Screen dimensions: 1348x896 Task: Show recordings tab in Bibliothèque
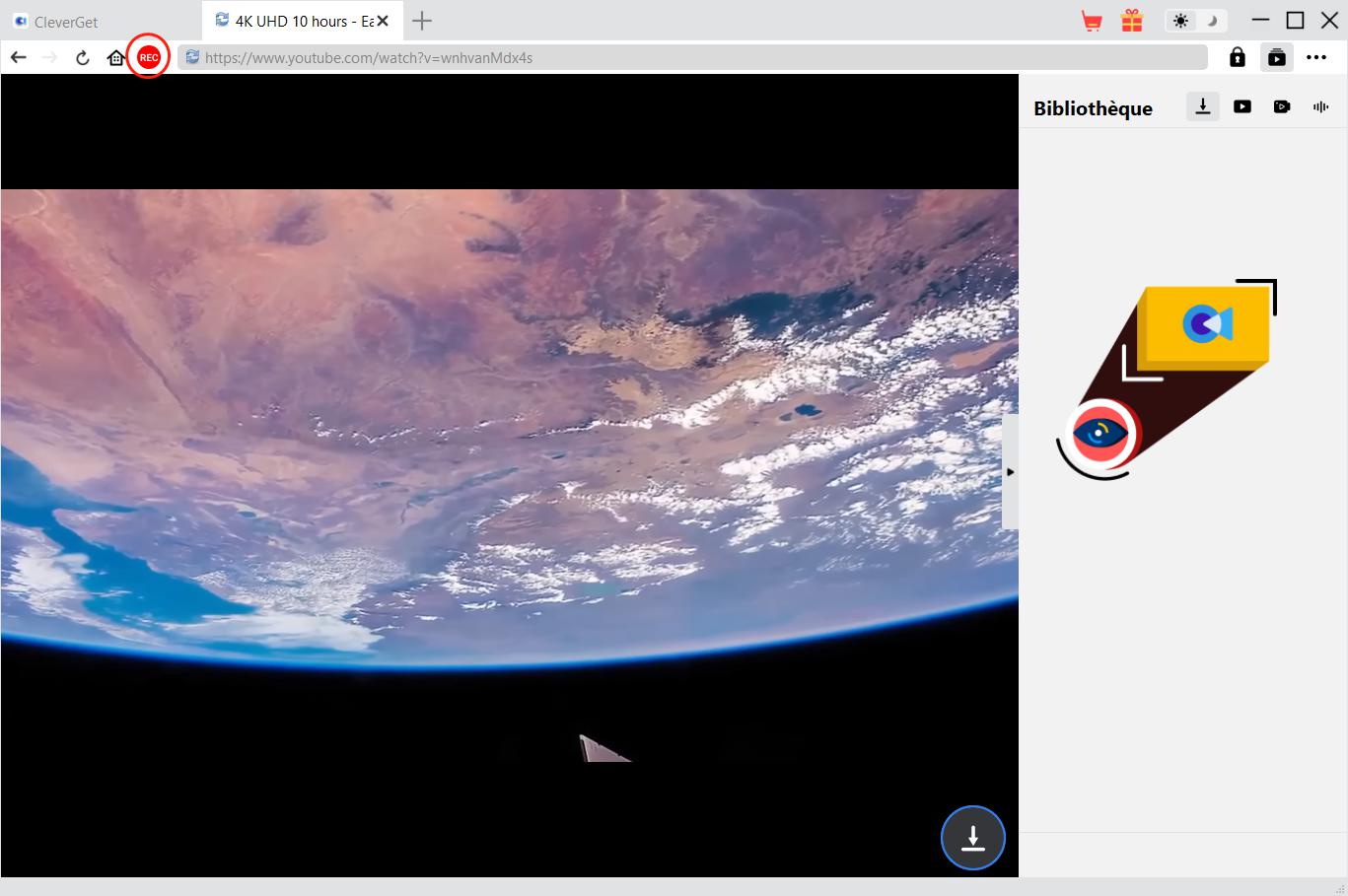[x=1281, y=106]
